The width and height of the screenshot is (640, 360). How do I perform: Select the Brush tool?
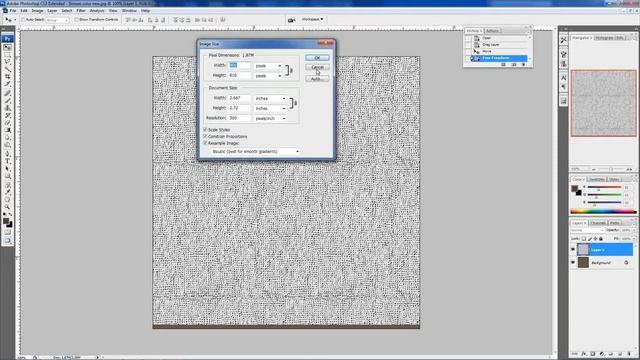tap(7, 100)
